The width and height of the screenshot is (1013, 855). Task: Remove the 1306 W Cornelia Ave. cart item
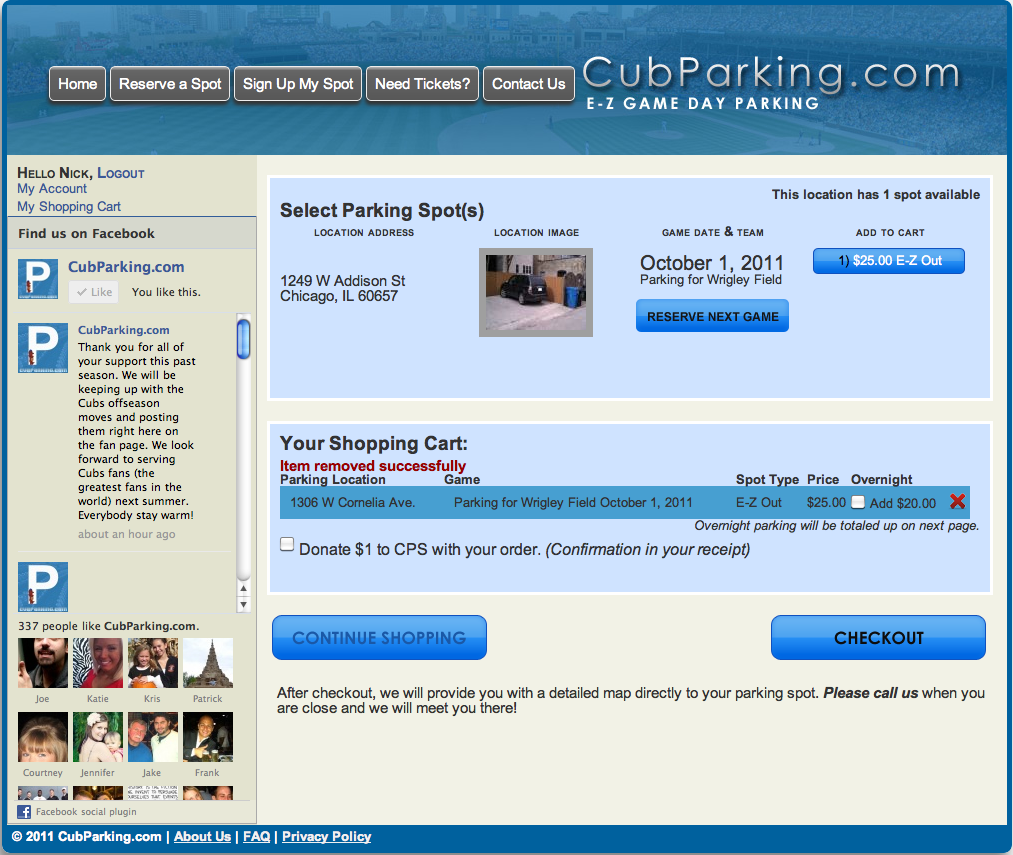click(957, 501)
